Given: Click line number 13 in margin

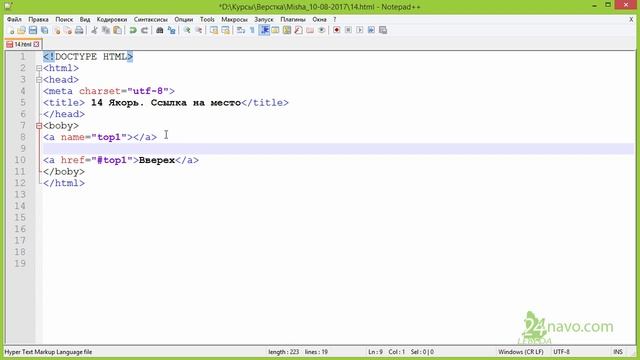Looking at the screenshot, I should point(20,194).
